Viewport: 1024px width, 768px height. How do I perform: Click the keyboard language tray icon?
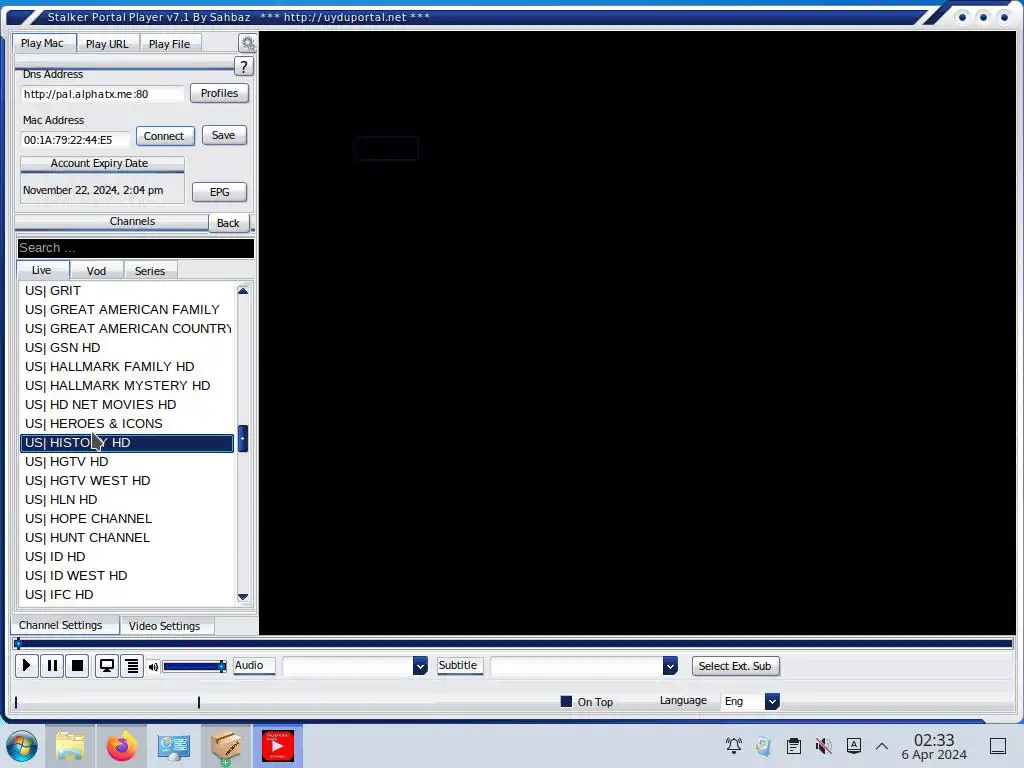pyautogui.click(x=854, y=745)
